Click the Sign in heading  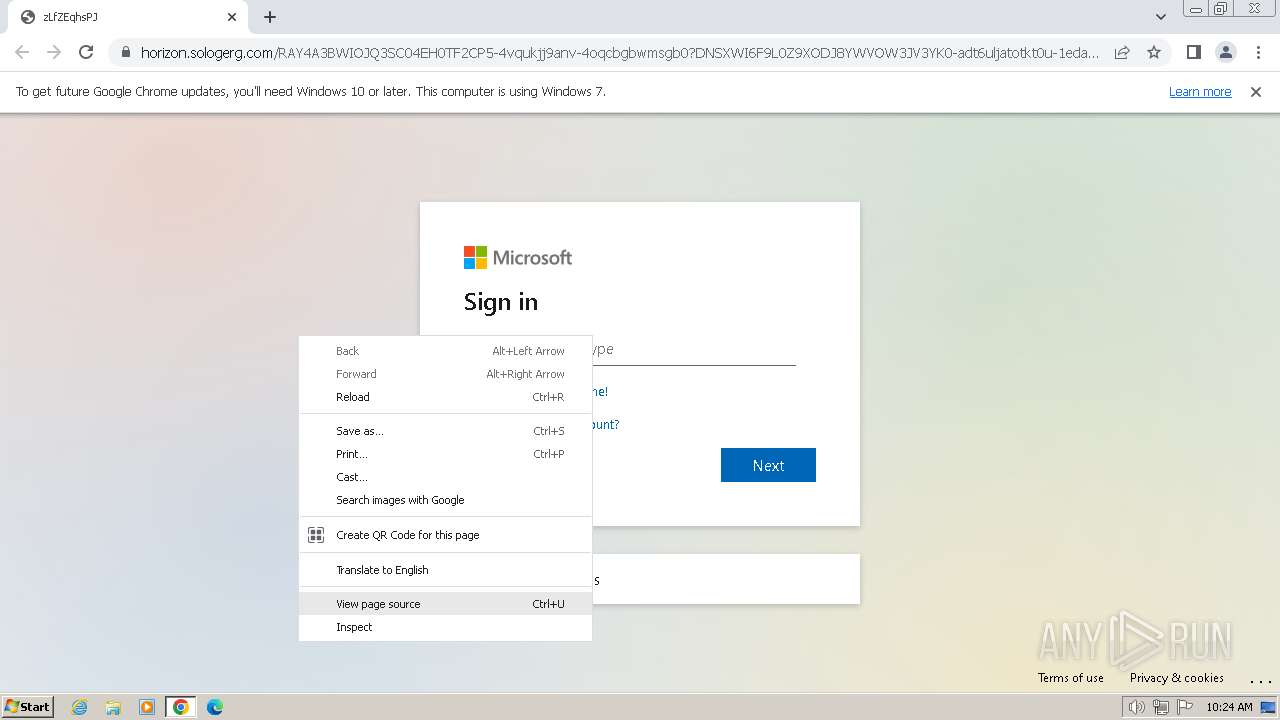(x=501, y=302)
